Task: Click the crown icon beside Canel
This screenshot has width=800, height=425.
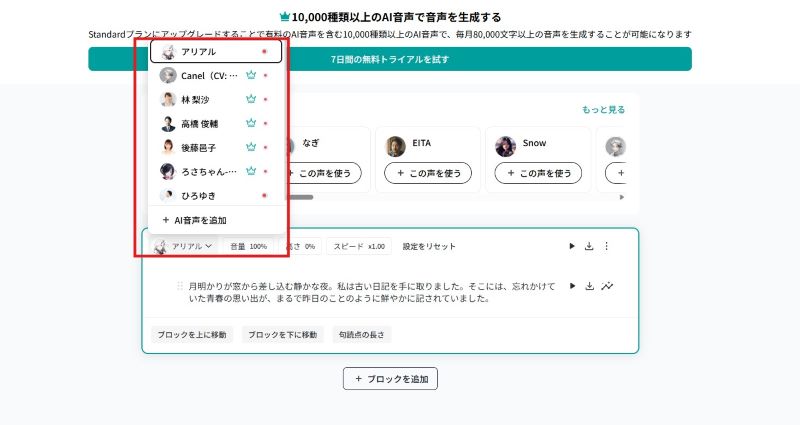Action: pos(251,75)
